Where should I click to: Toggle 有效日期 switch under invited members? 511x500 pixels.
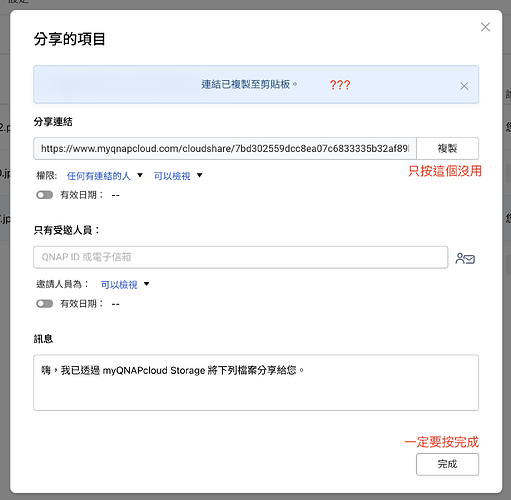45,304
